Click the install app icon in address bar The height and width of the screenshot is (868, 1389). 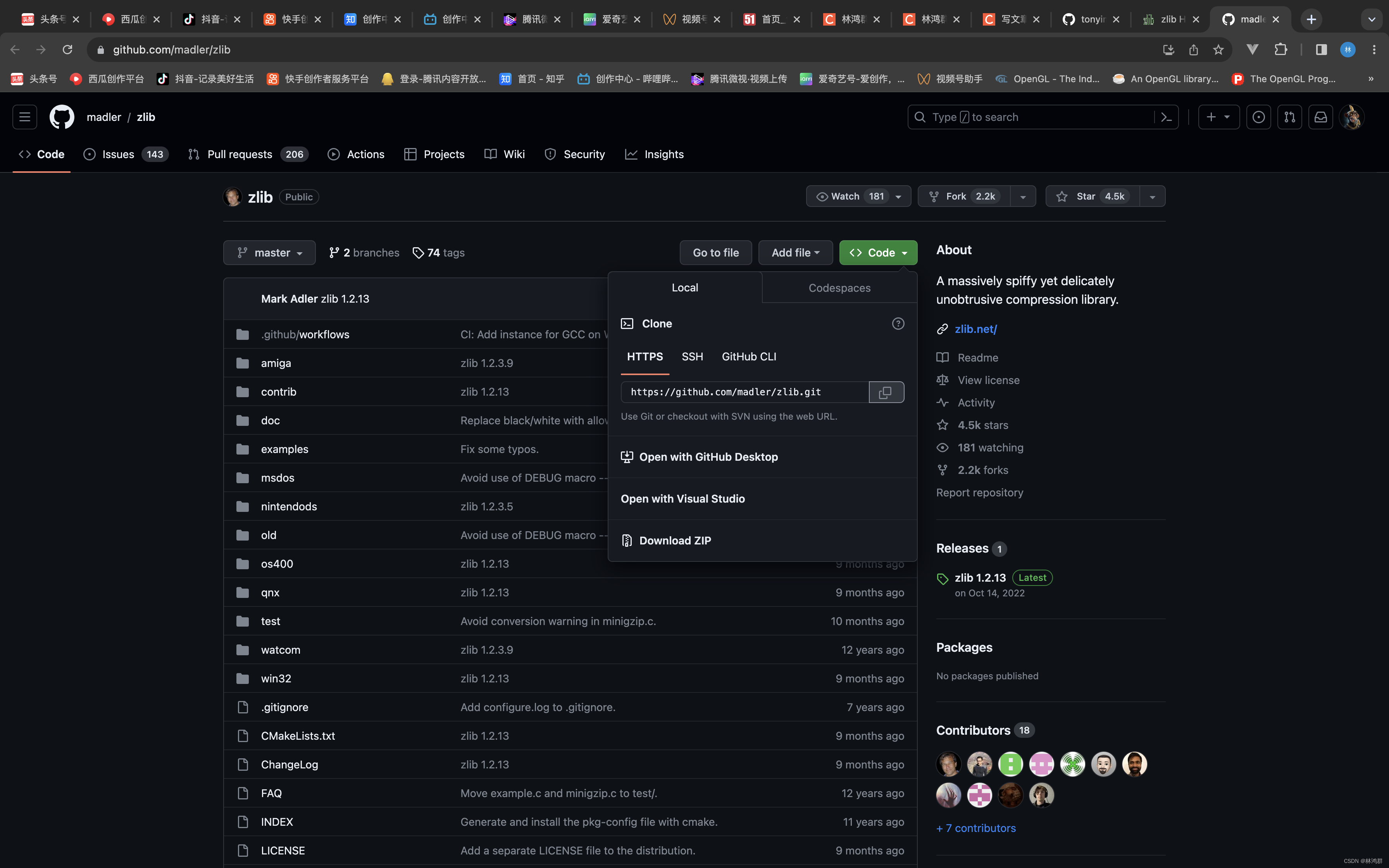pyautogui.click(x=1168, y=50)
